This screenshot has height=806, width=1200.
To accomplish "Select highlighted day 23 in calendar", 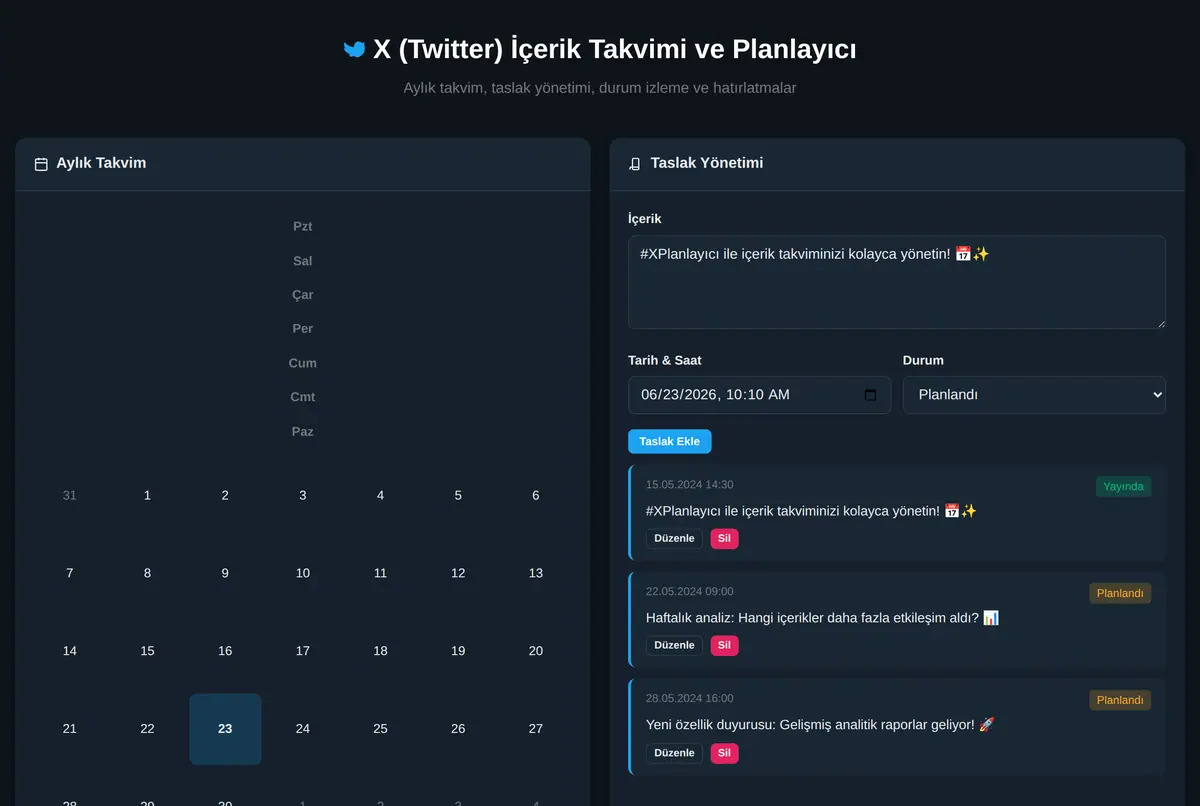I will 225,729.
